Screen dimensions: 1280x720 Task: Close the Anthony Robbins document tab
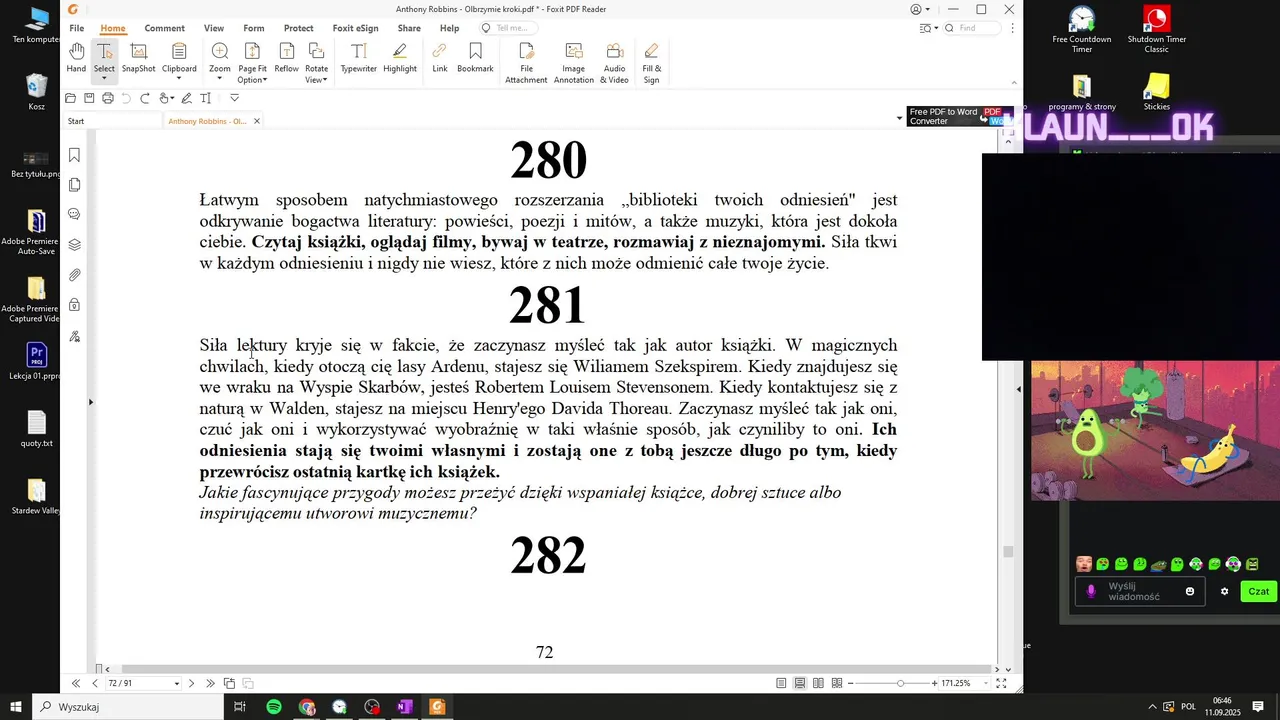[257, 121]
